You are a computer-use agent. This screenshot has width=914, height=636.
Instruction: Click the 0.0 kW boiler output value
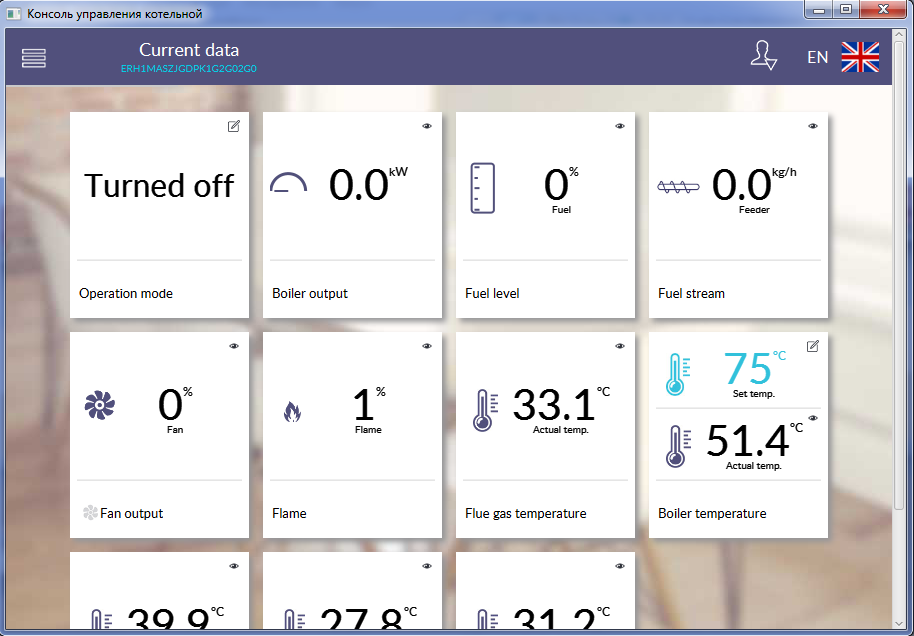(x=368, y=184)
